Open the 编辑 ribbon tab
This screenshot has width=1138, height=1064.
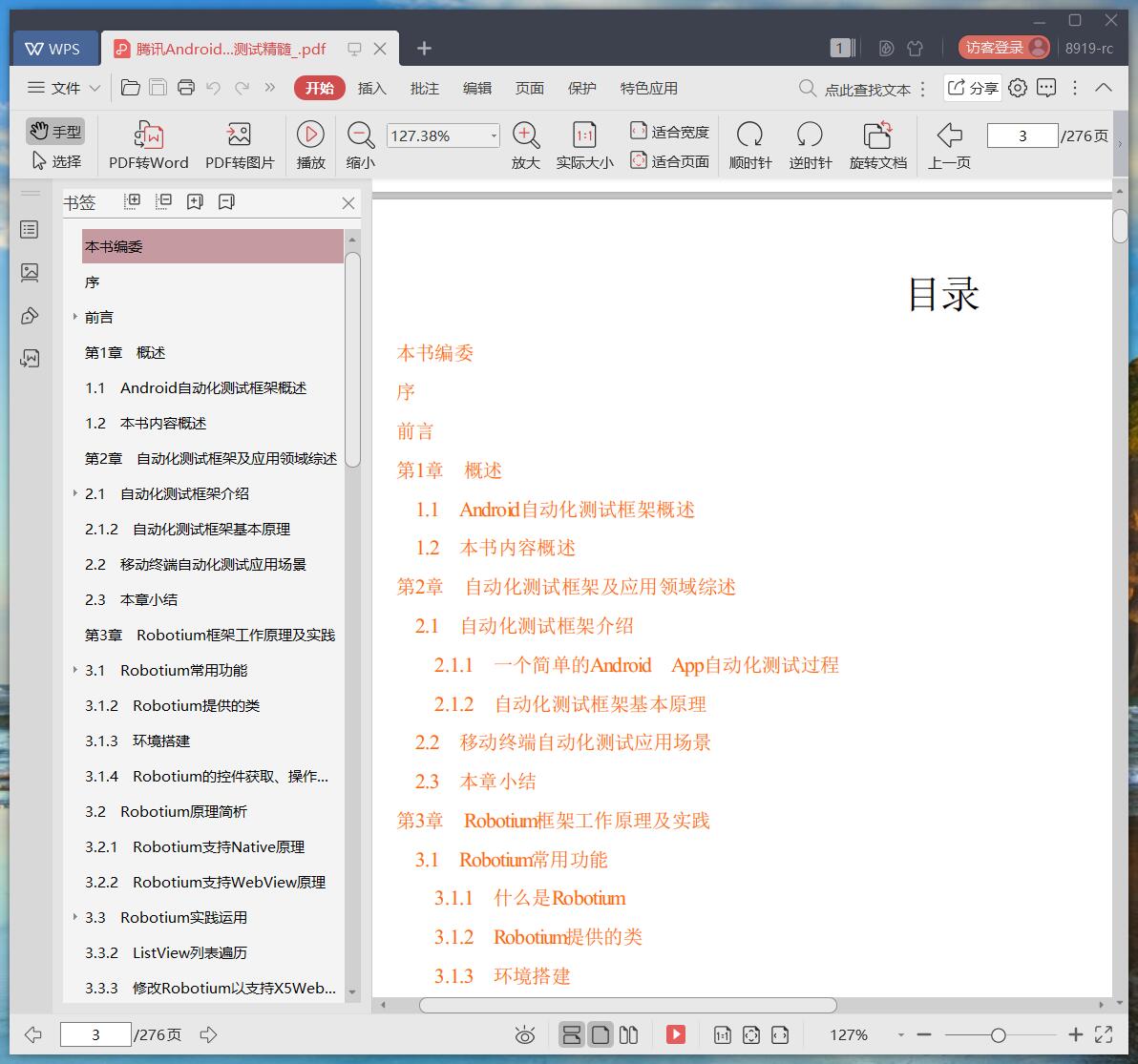[x=476, y=88]
